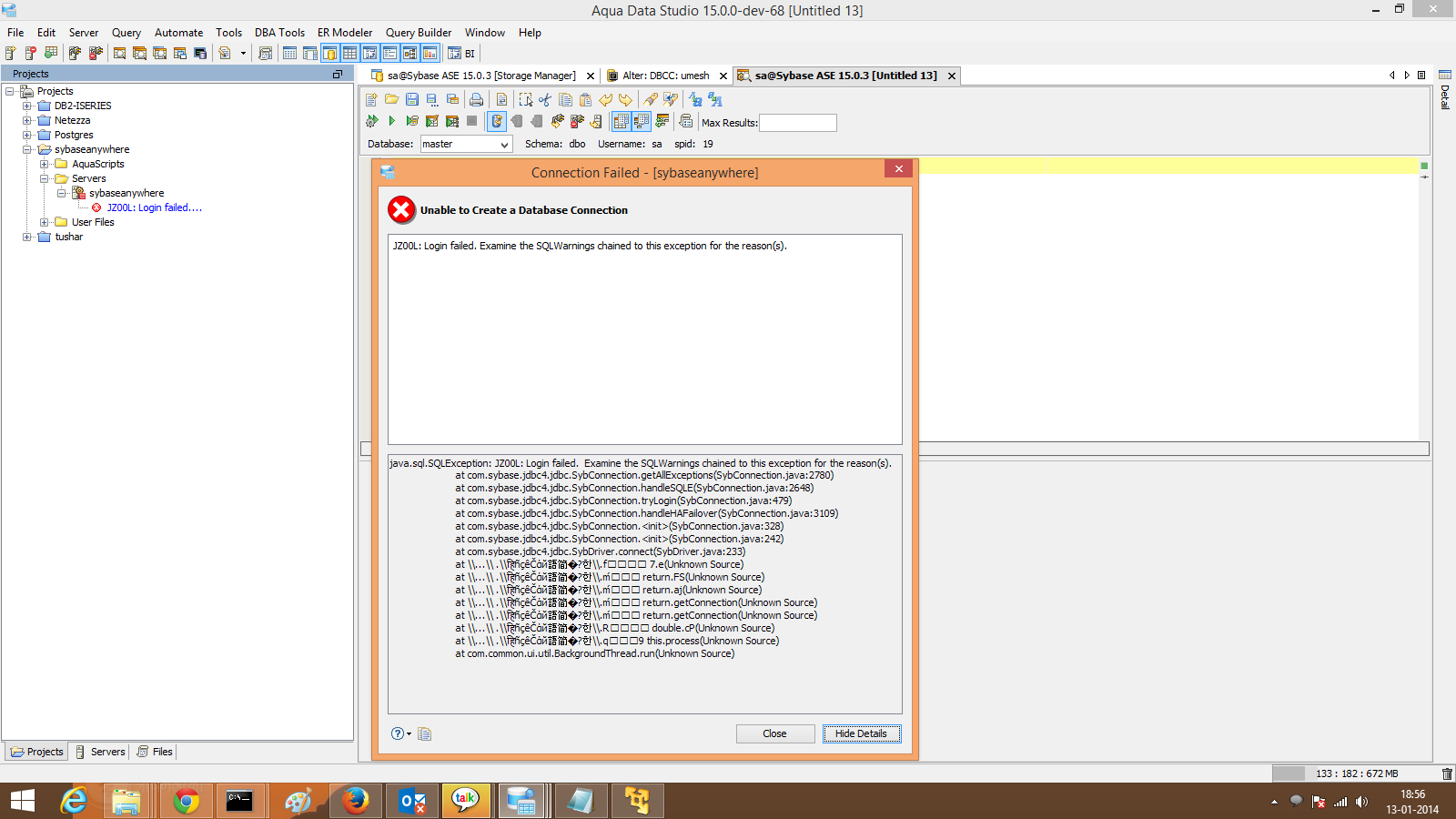Viewport: 1456px width, 819px height.
Task: Toggle the database-cylinder view button in main toolbar
Action: [329, 54]
